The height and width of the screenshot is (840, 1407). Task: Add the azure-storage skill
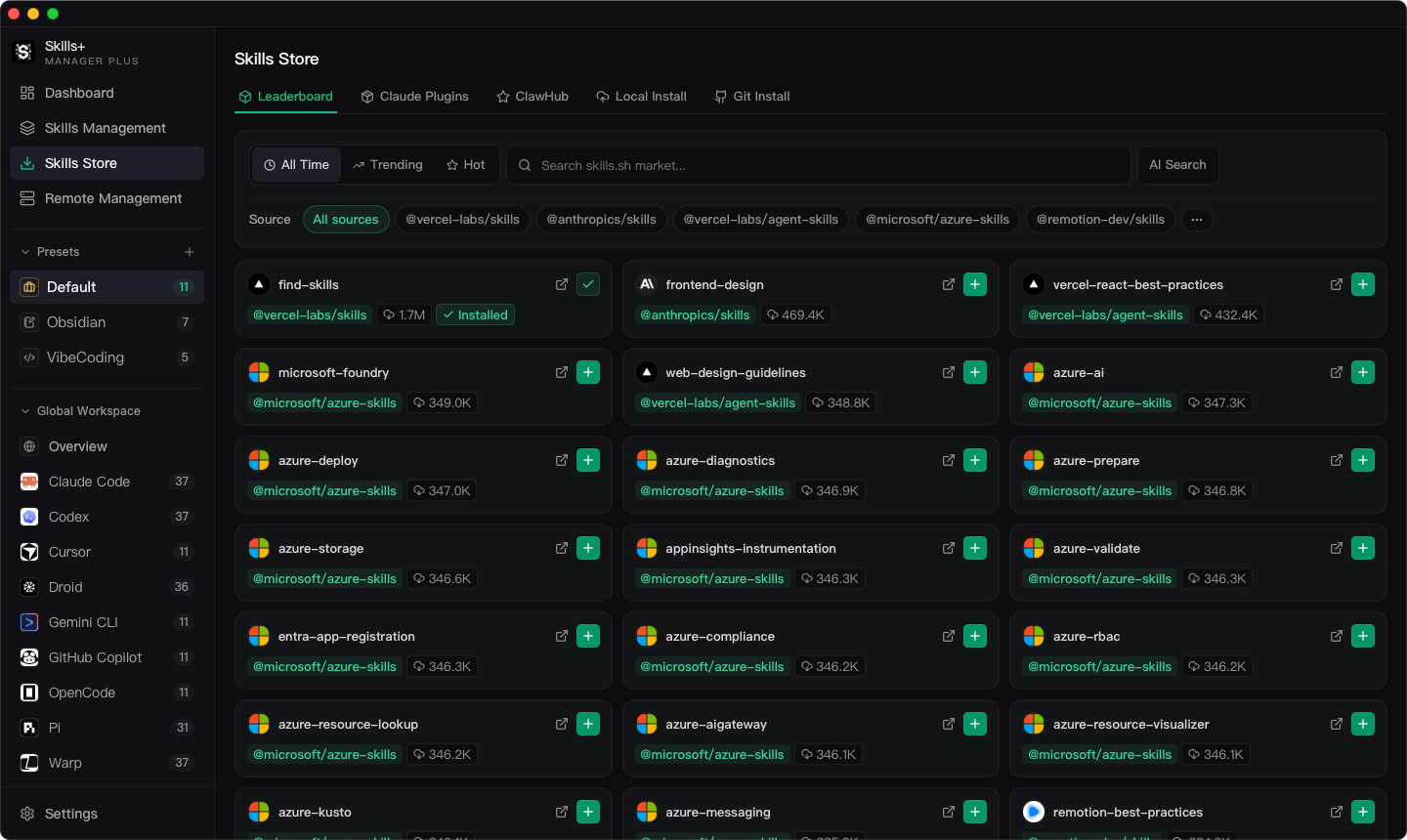pyautogui.click(x=588, y=548)
